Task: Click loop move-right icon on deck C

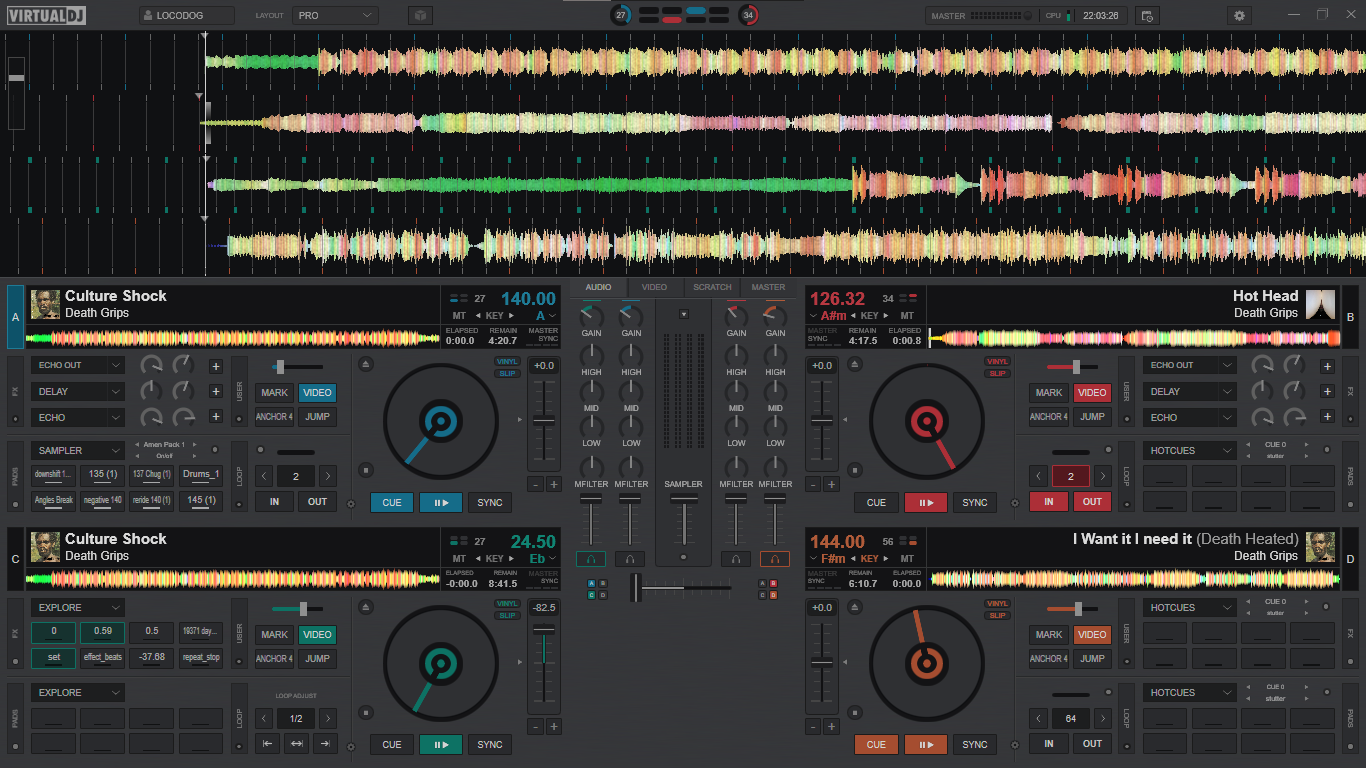Action: pos(325,744)
